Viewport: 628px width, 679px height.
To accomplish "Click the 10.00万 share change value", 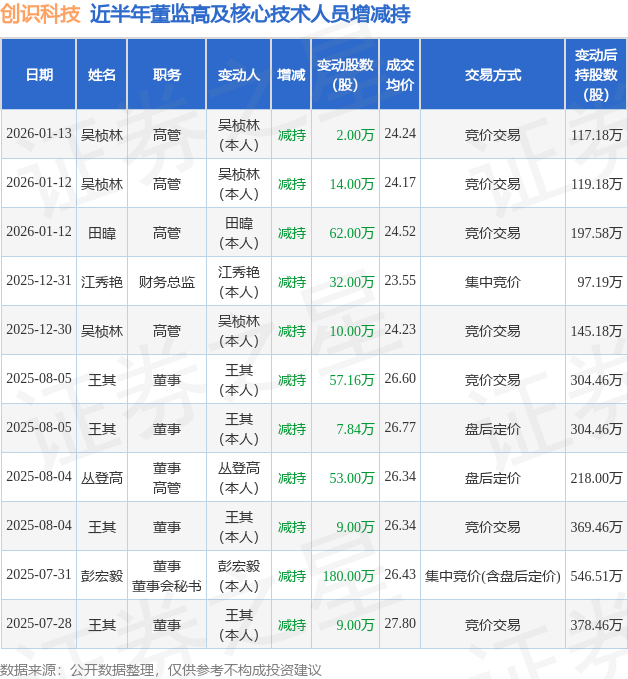I will [x=352, y=331].
